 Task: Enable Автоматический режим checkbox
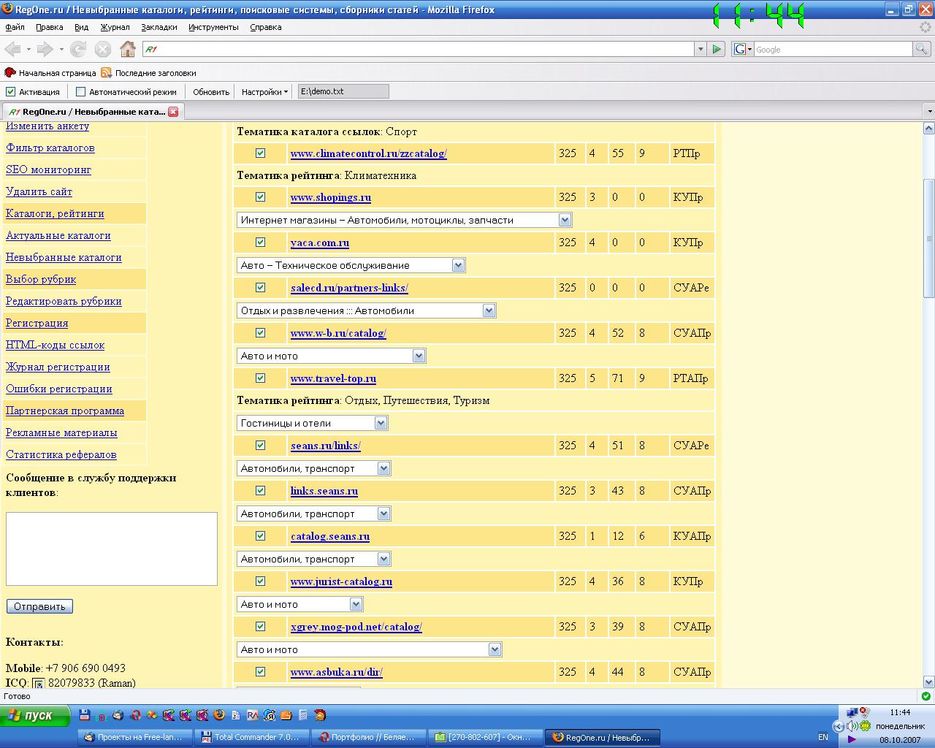[81, 92]
